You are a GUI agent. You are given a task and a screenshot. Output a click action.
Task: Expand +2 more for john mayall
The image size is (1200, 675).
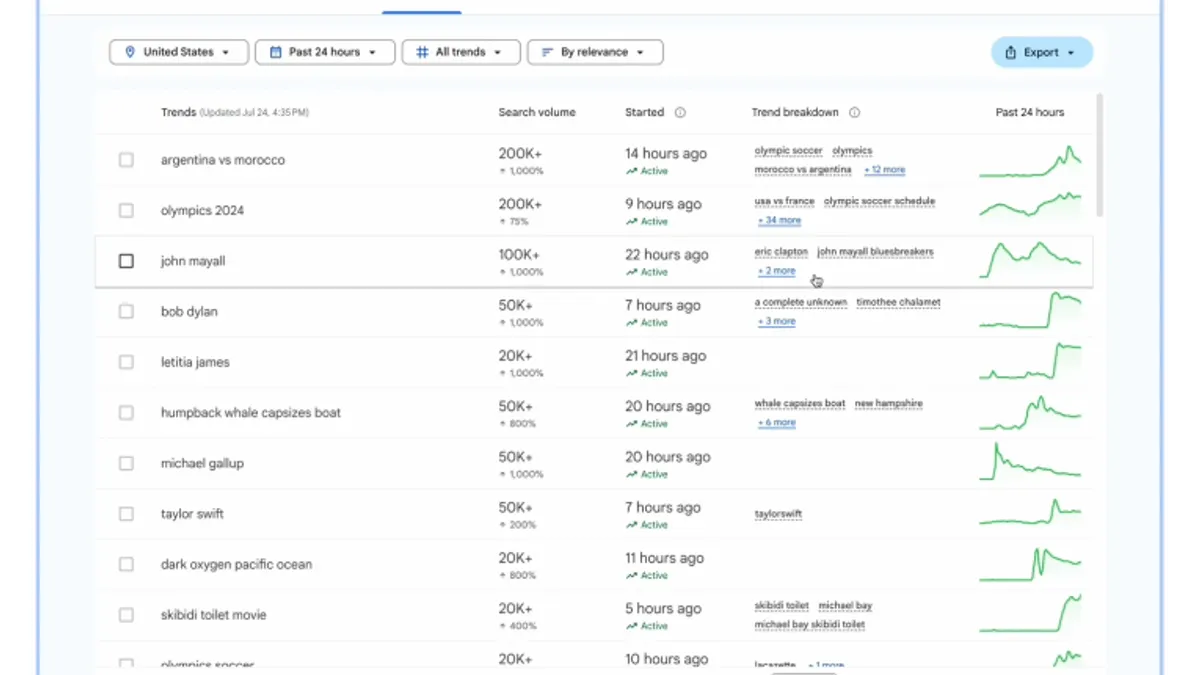tap(777, 271)
